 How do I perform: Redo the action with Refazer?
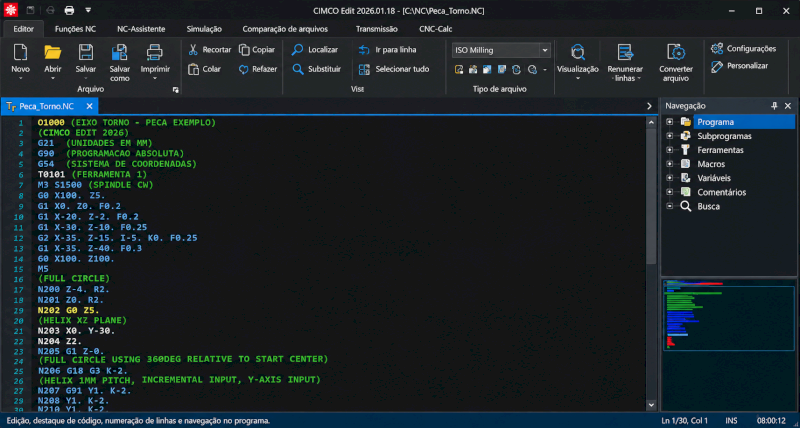258,69
